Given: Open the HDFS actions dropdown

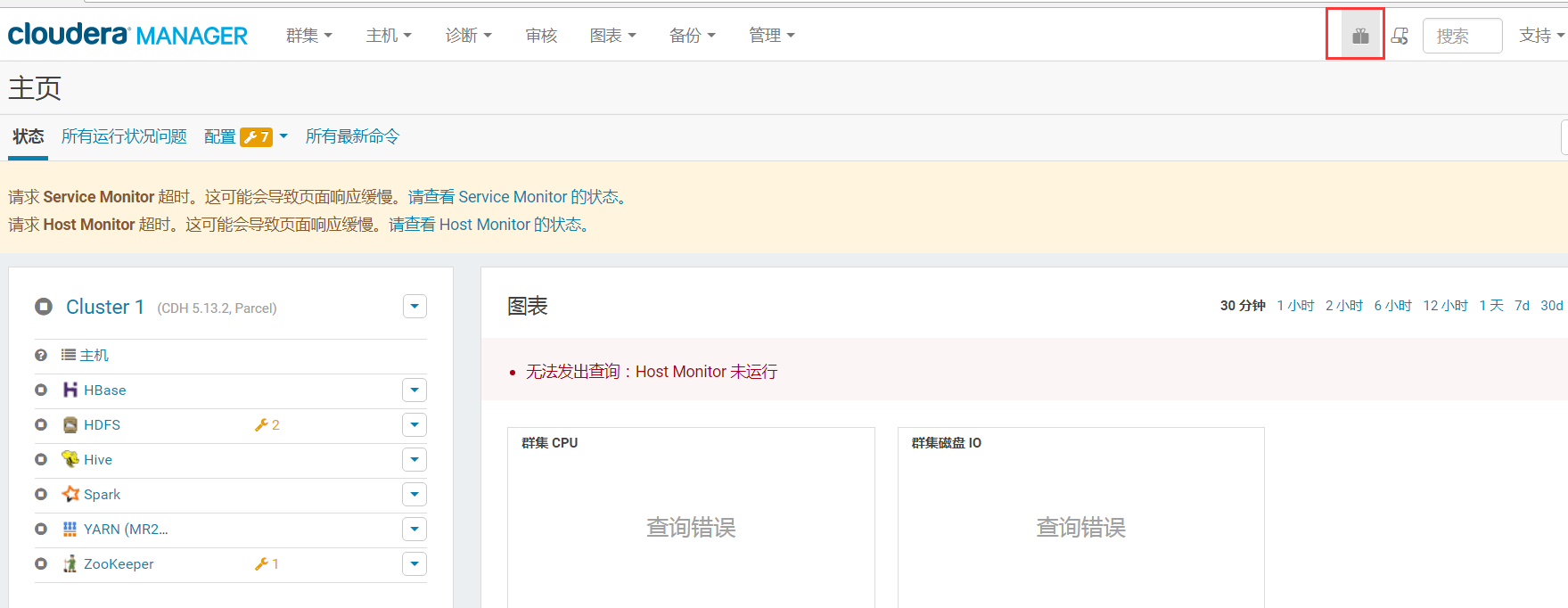Looking at the screenshot, I should [x=415, y=424].
